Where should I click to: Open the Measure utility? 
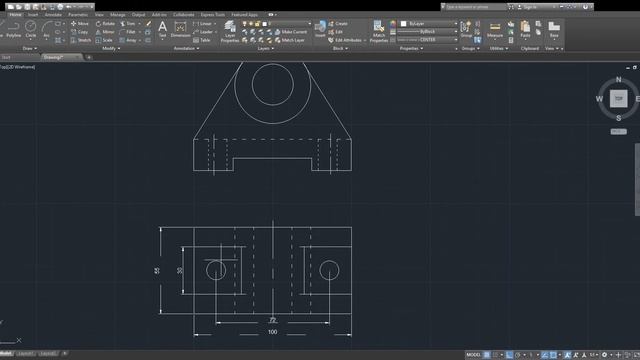[x=495, y=30]
